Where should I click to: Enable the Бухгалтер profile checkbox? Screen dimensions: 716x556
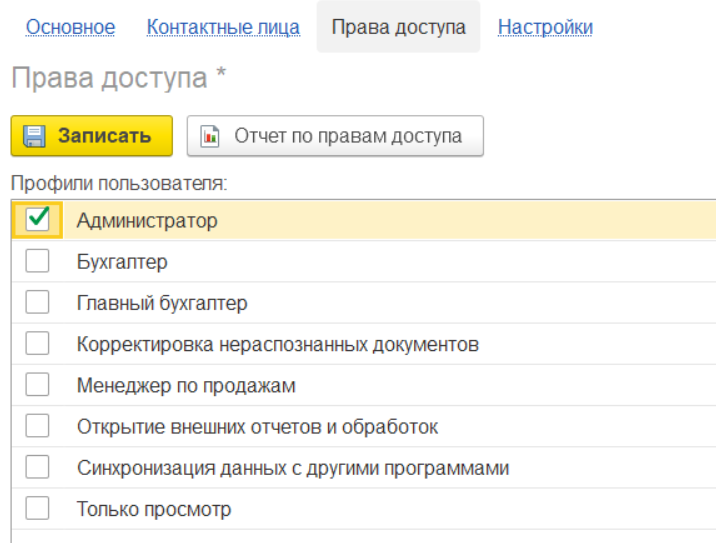coord(37,262)
